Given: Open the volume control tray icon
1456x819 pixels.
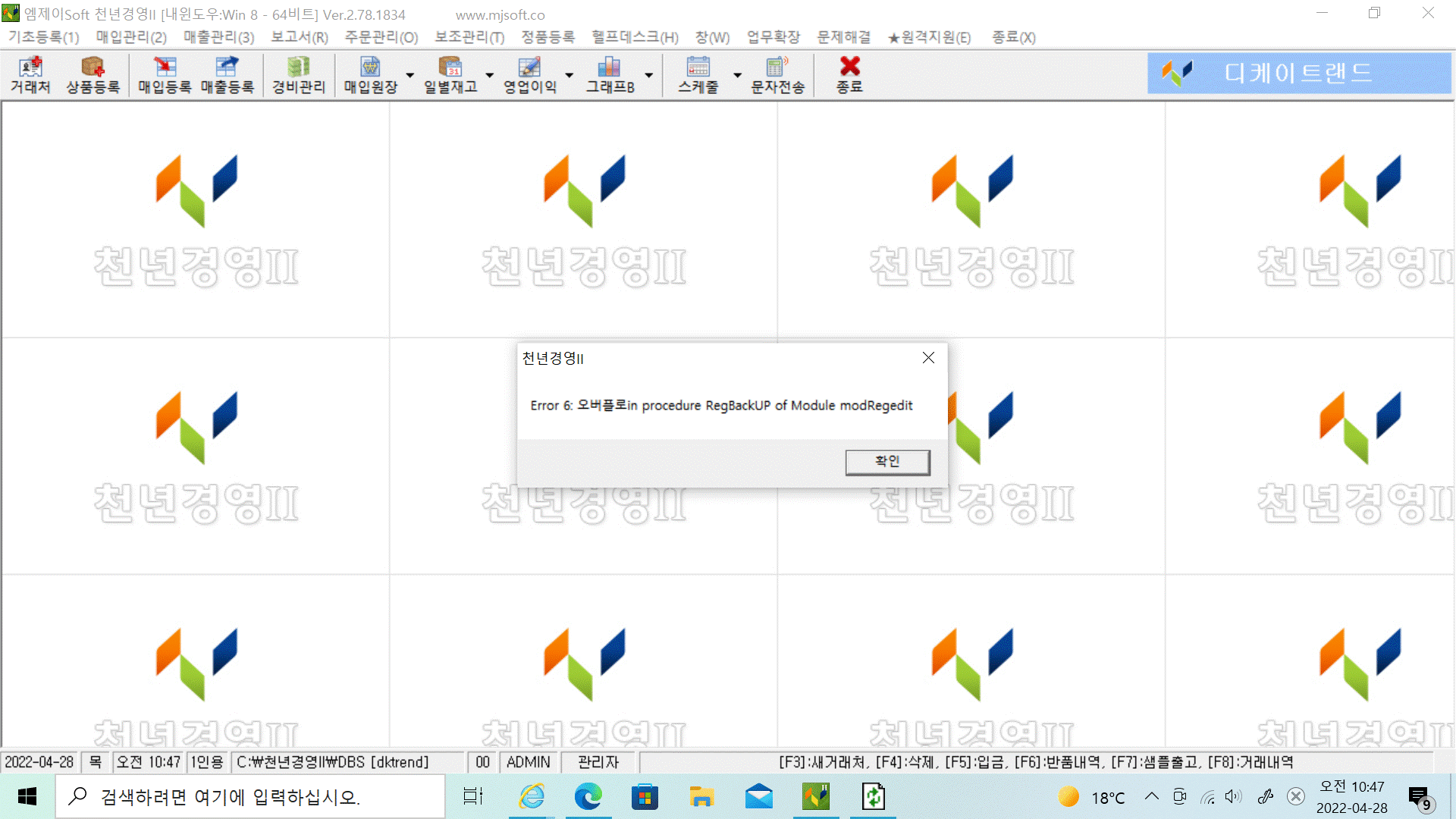Looking at the screenshot, I should click(x=1234, y=796).
